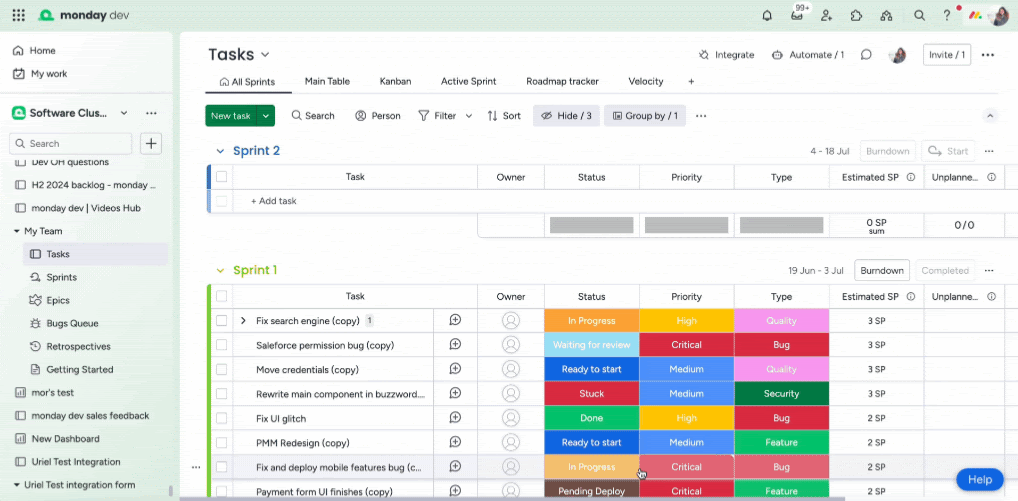This screenshot has width=1018, height=501.
Task: Add a new view with plus icon
Action: coord(691,82)
